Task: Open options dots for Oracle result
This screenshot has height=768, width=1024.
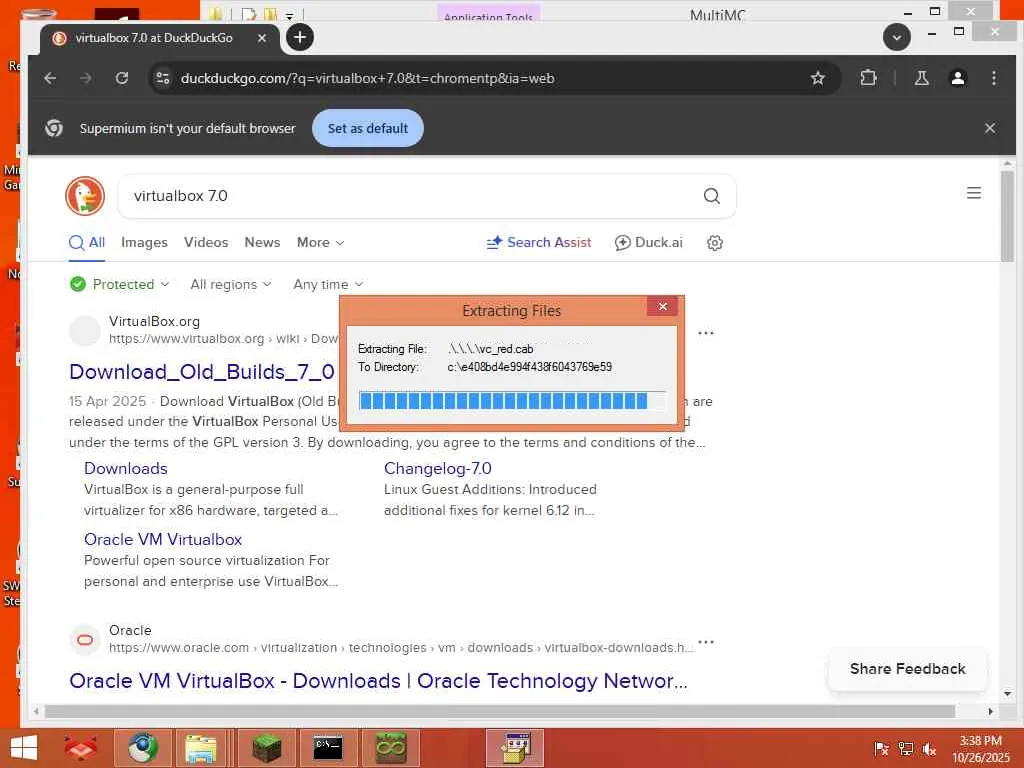Action: (705, 642)
